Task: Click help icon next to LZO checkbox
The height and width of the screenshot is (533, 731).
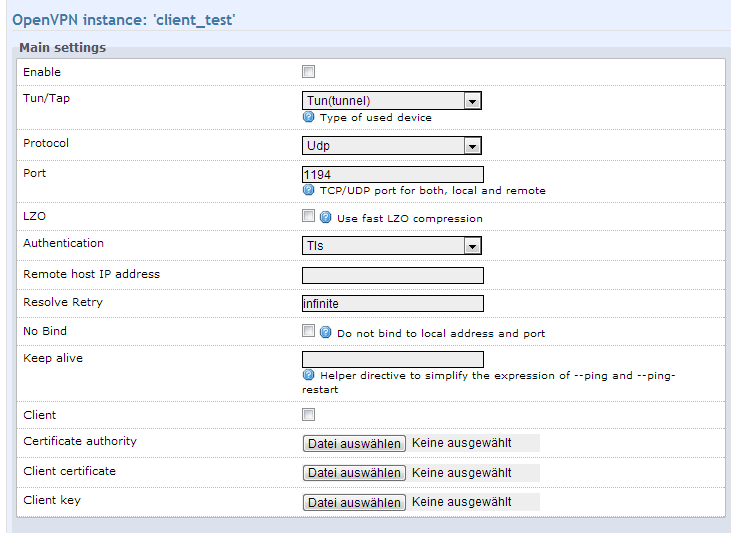Action: (325, 217)
